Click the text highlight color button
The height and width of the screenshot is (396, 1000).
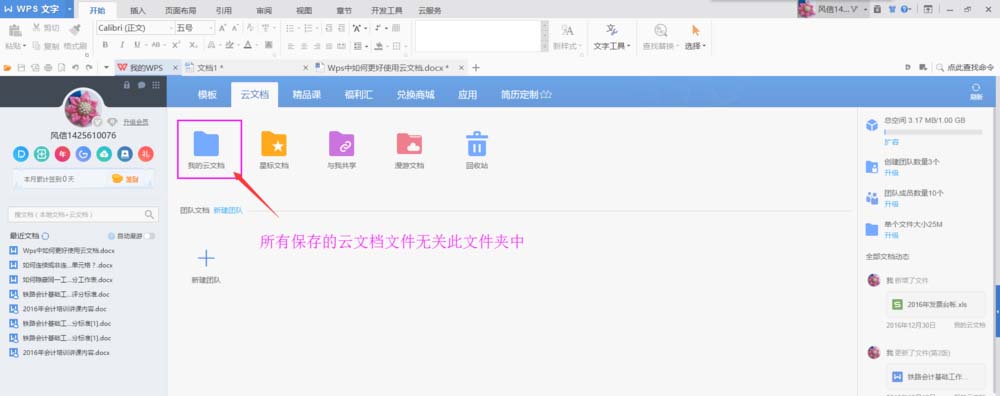tap(229, 45)
